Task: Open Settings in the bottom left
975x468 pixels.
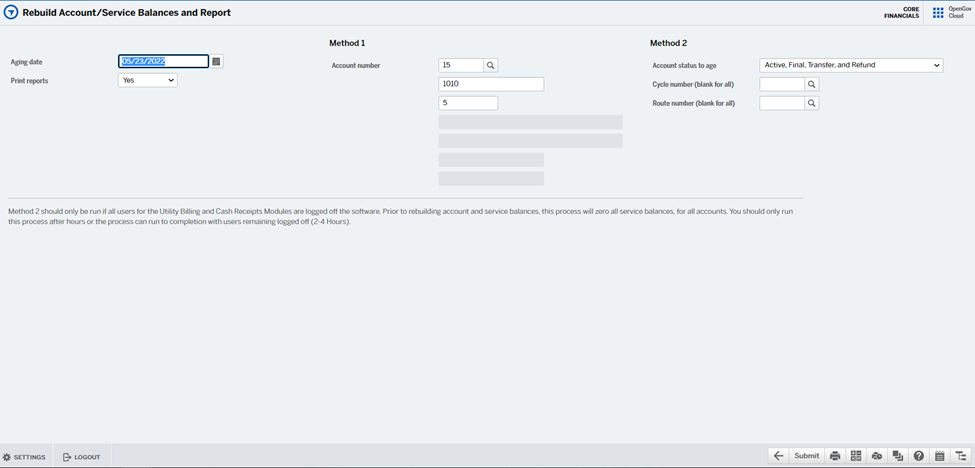Action: [x=24, y=457]
